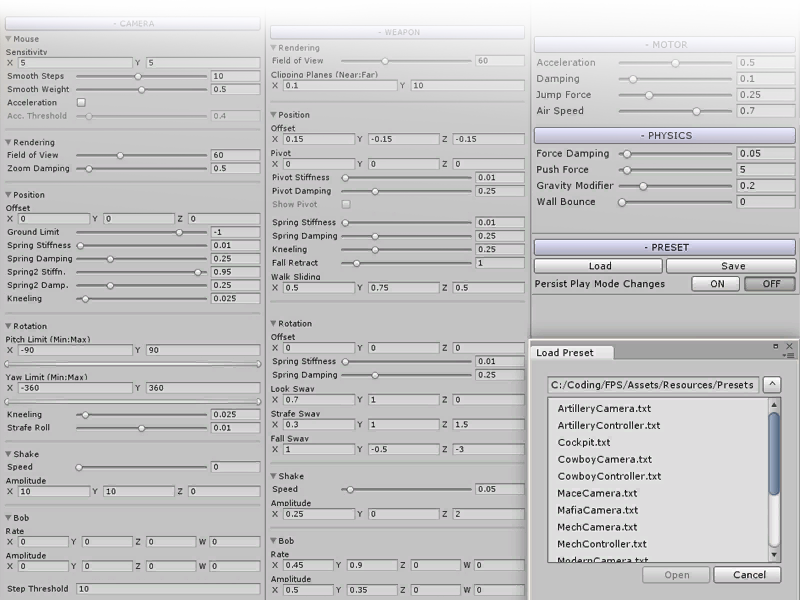This screenshot has width=800, height=600.
Task: Toggle the Weapon Show Pivot checkbox
Action: tap(346, 204)
